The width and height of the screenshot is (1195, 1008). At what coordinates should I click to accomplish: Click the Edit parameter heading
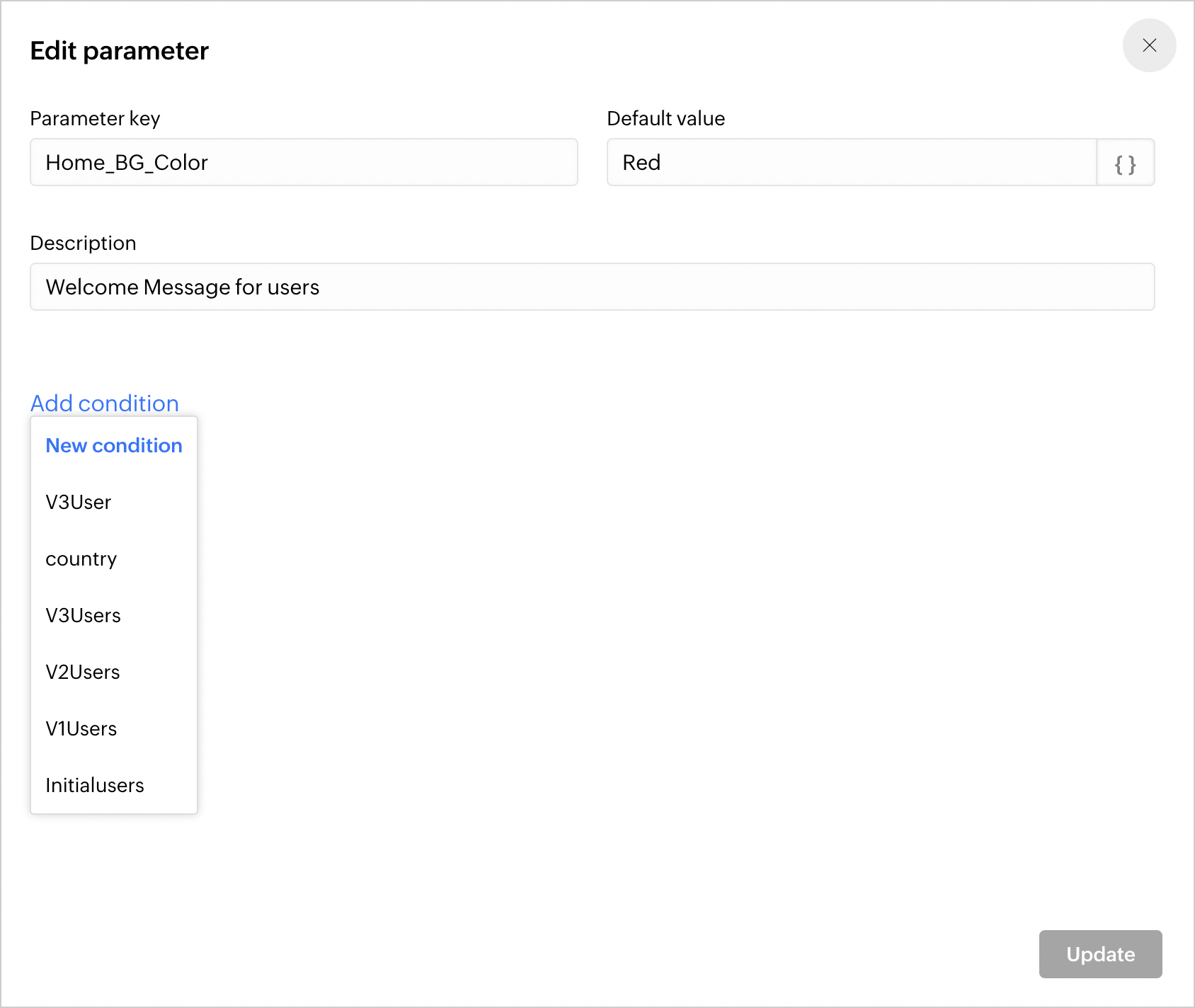120,51
